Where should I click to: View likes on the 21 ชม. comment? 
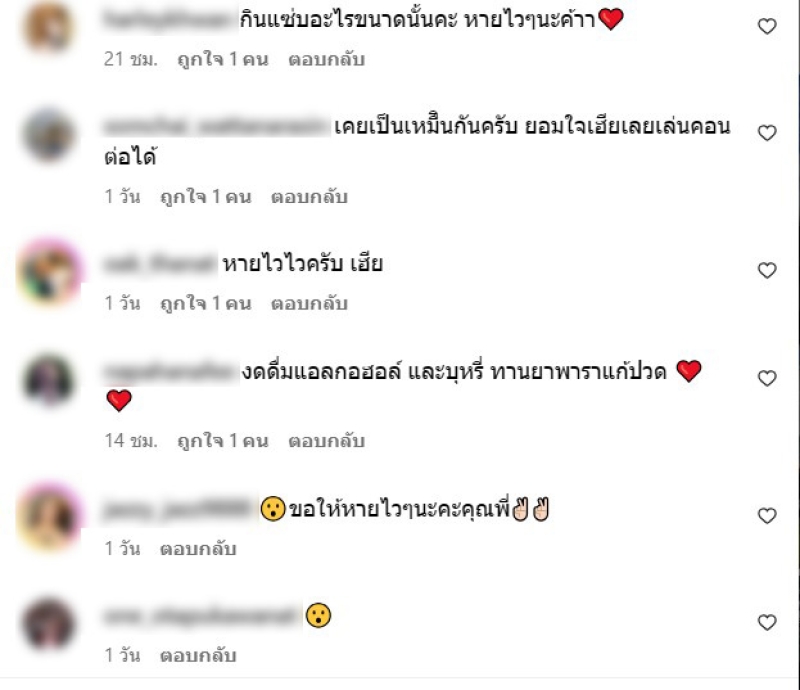(x=222, y=59)
